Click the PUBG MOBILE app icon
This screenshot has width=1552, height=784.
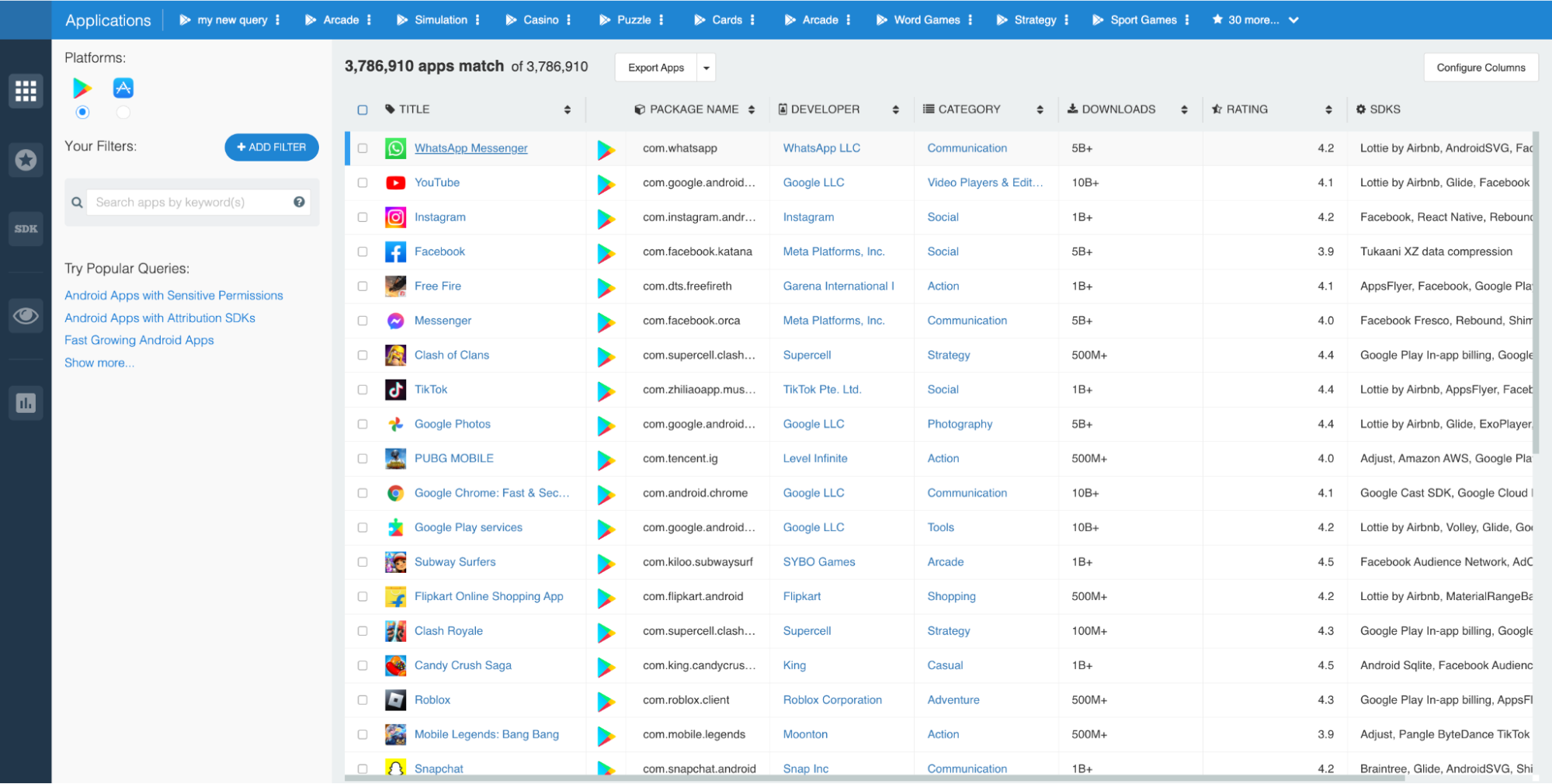(x=395, y=459)
